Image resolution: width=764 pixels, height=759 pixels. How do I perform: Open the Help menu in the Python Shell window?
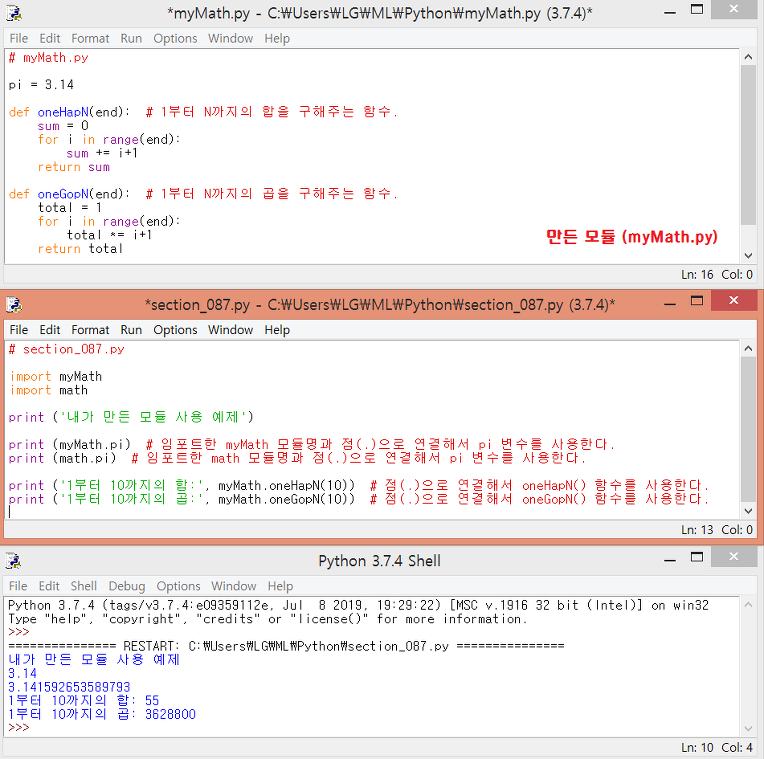pyautogui.click(x=280, y=586)
